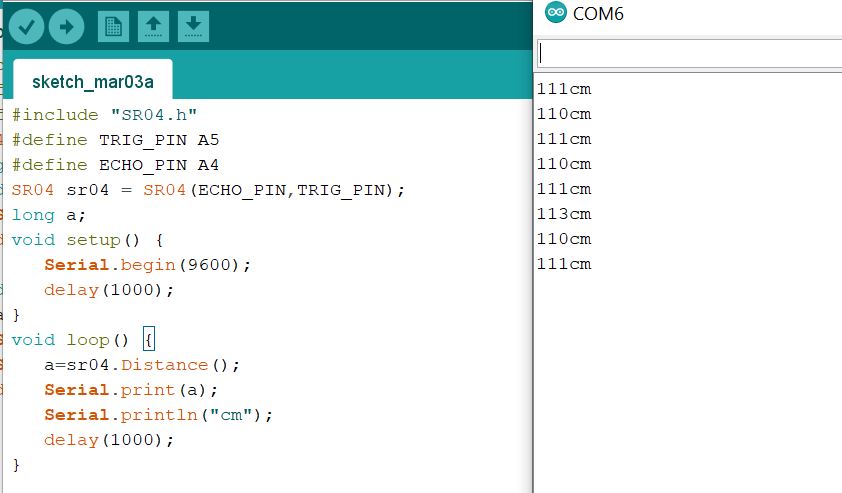Click the Serial.print(a) line
The height and width of the screenshot is (493, 842).
(x=131, y=390)
